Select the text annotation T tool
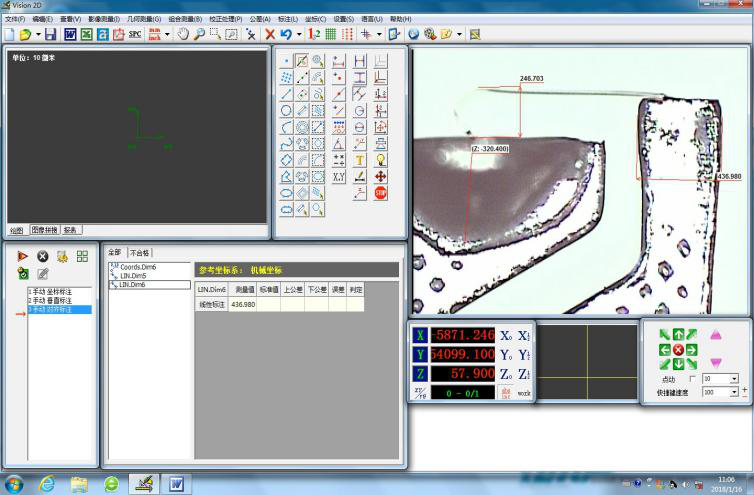This screenshot has height=495, width=754. click(360, 159)
